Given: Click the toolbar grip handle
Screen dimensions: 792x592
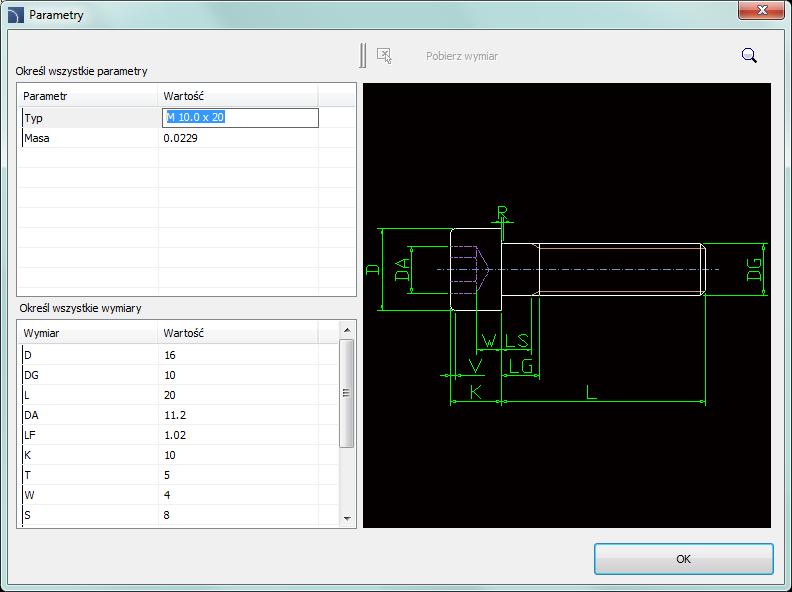Looking at the screenshot, I should tap(363, 56).
